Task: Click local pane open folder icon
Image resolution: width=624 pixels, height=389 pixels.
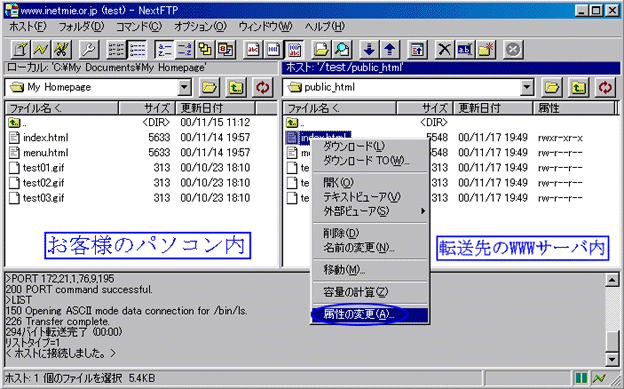Action: (209, 87)
